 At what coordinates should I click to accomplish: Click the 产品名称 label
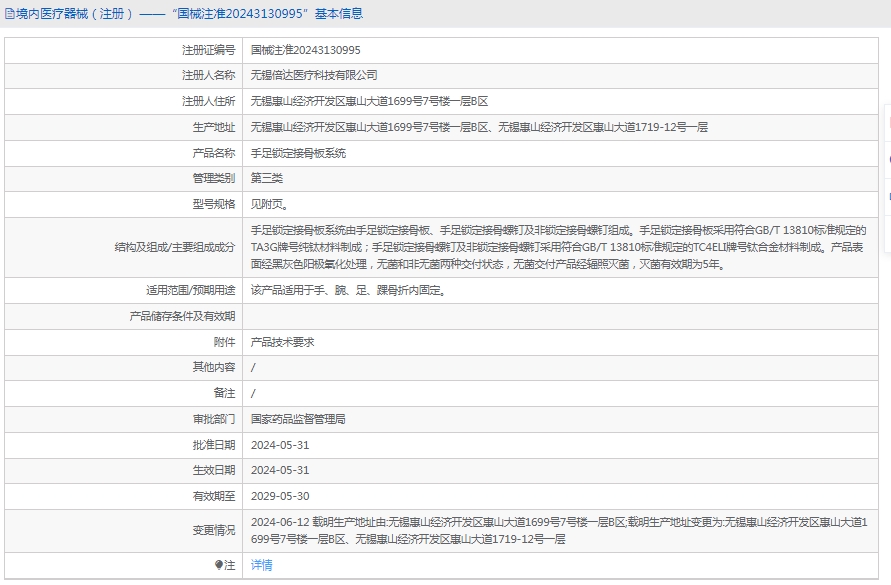tap(214, 153)
